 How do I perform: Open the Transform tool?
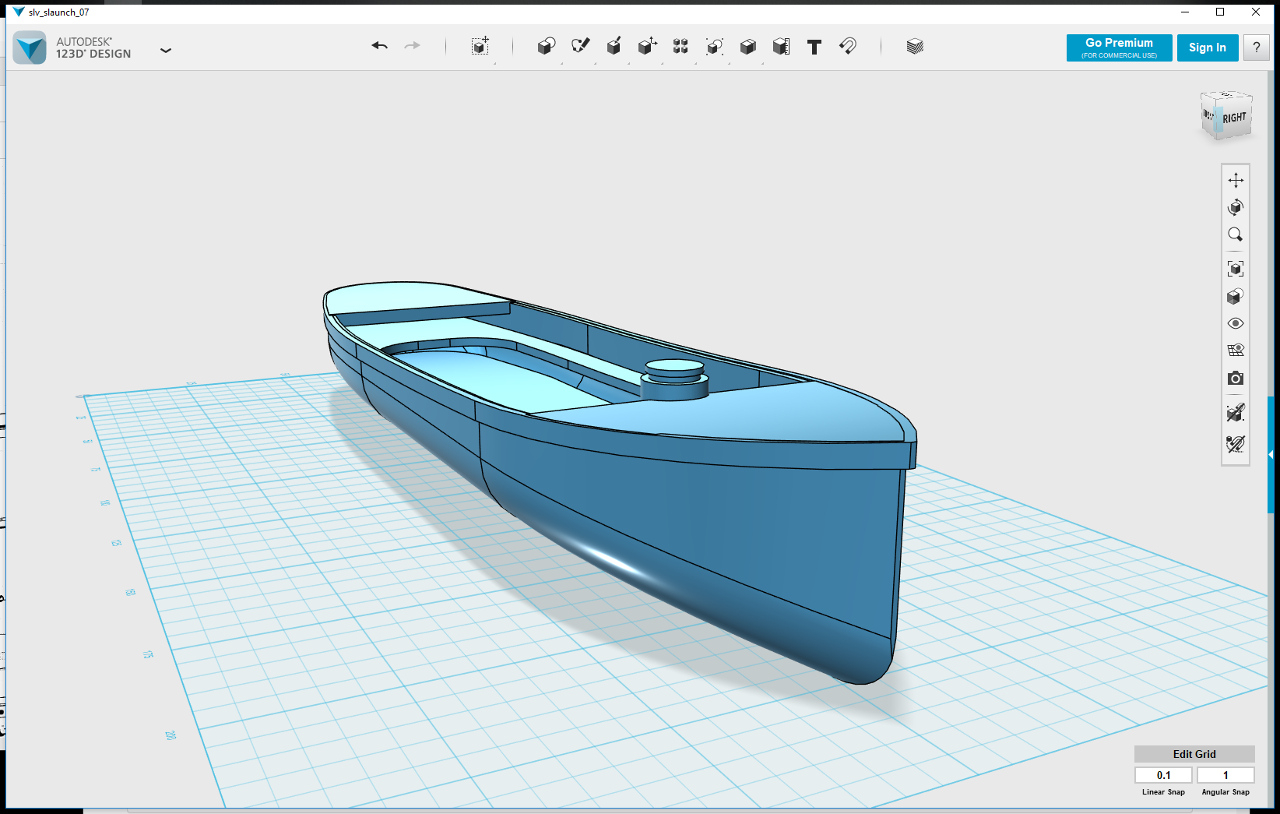coord(481,46)
